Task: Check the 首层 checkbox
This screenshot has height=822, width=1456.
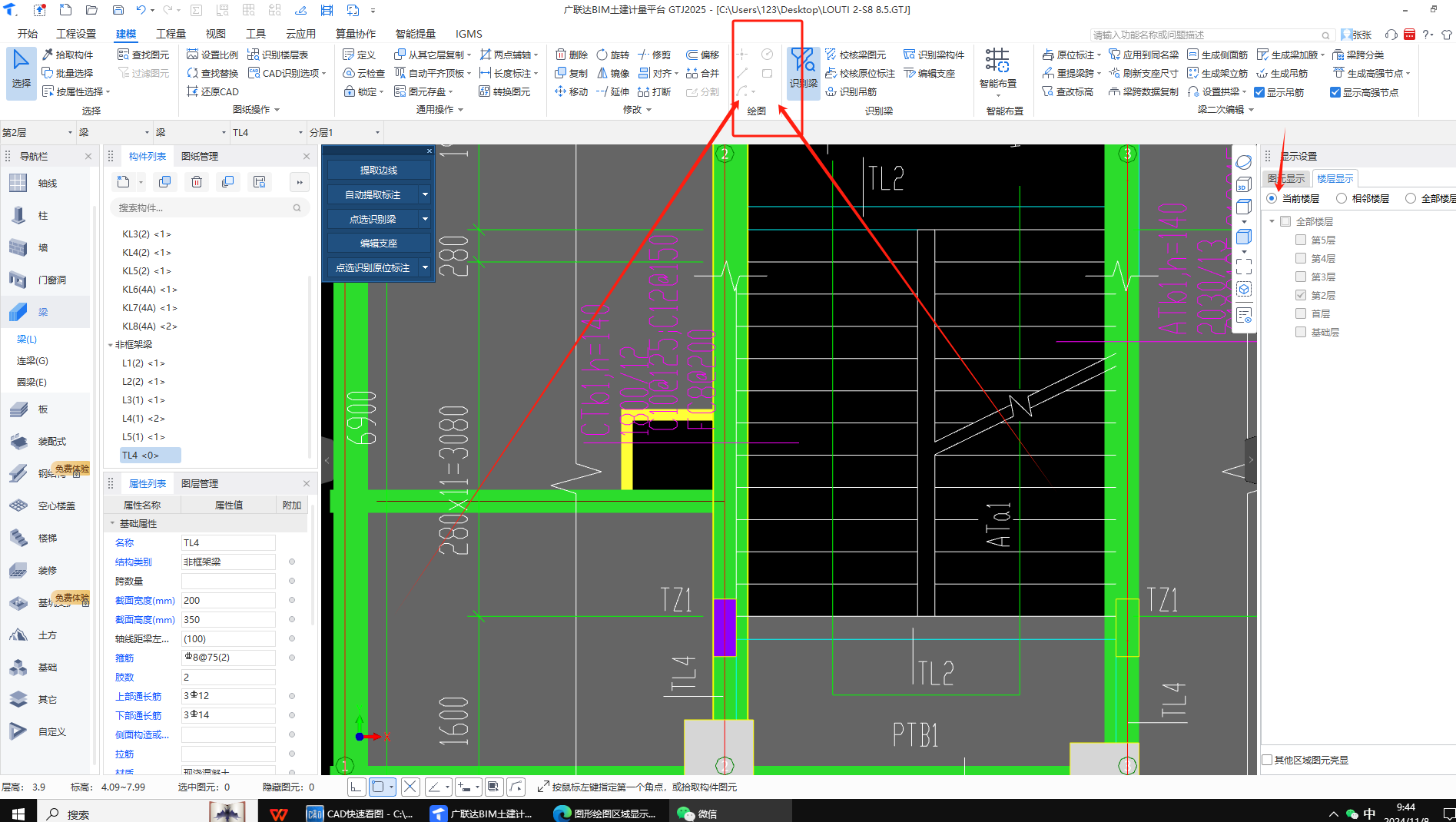Action: 1301,313
